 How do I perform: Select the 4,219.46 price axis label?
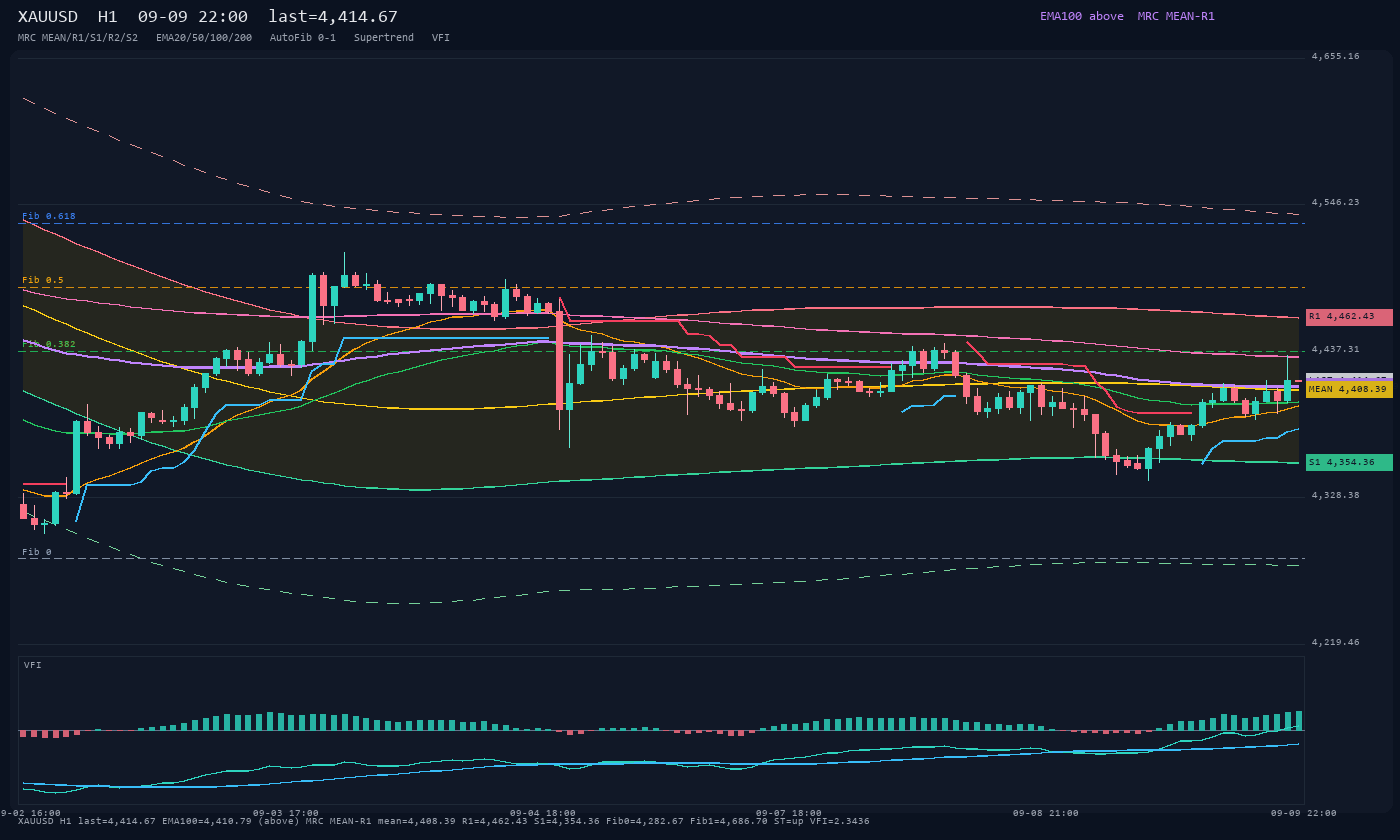[1335, 642]
